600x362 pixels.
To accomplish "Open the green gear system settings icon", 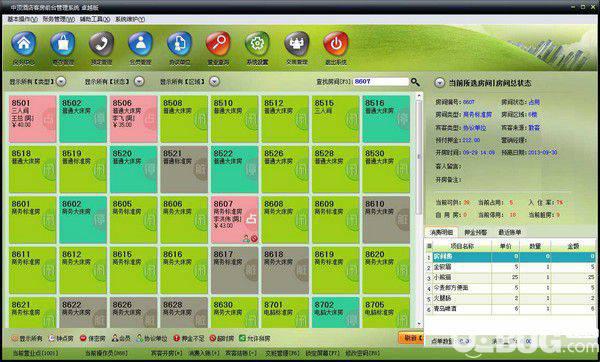I will point(258,44).
